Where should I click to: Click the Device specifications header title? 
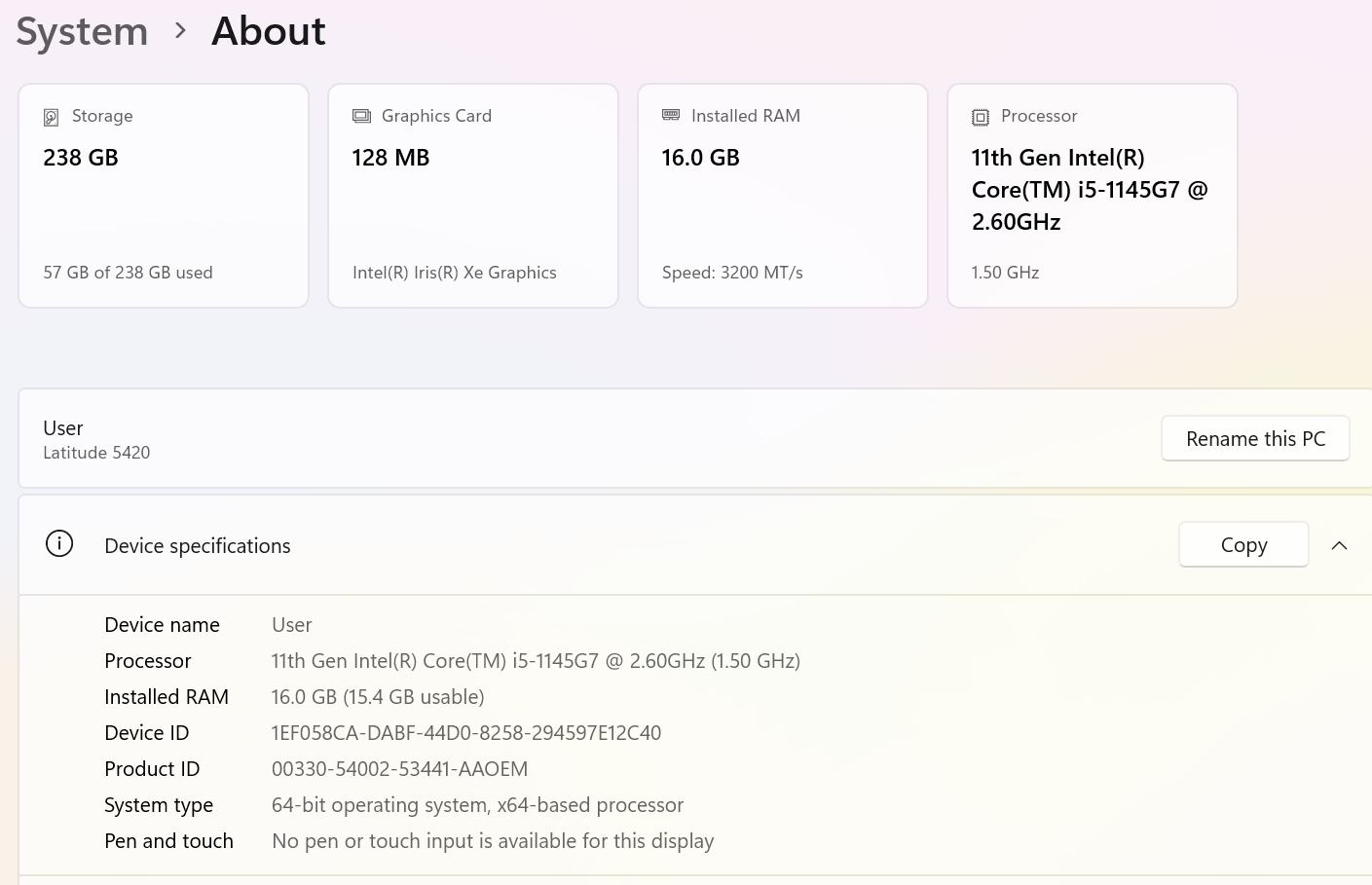pos(198,546)
